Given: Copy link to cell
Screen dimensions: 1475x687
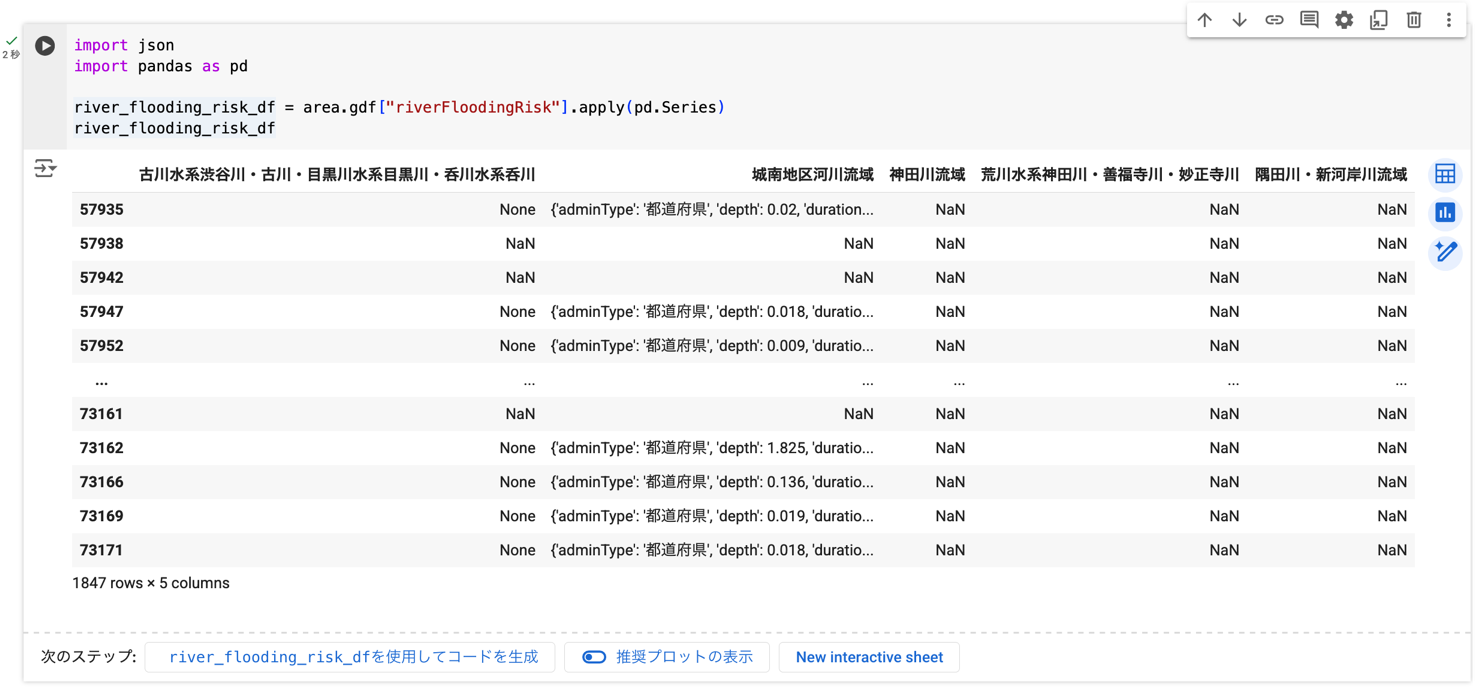Looking at the screenshot, I should point(1274,20).
